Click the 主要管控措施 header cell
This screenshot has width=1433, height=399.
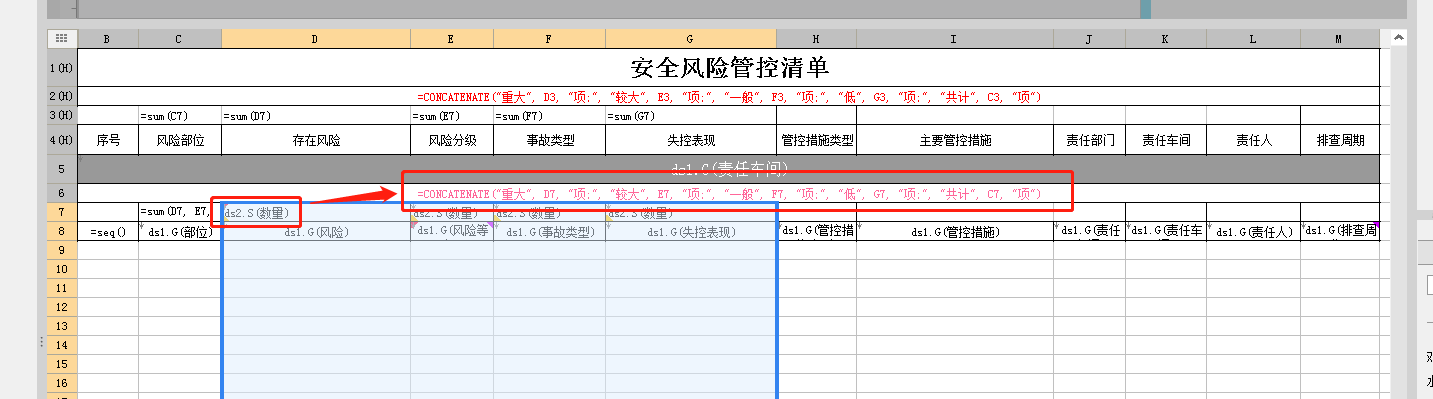pyautogui.click(x=955, y=140)
